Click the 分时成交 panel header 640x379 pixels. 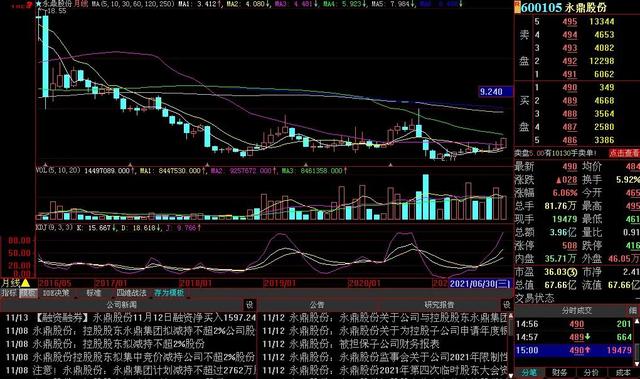576,310
